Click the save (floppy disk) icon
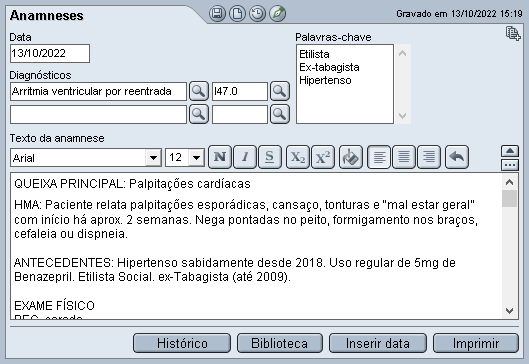The width and height of the screenshot is (529, 364). [x=217, y=14]
